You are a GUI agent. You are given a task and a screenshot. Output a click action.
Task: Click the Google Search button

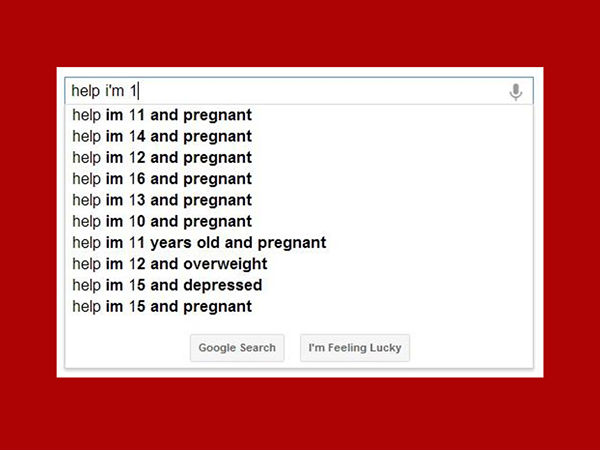237,348
